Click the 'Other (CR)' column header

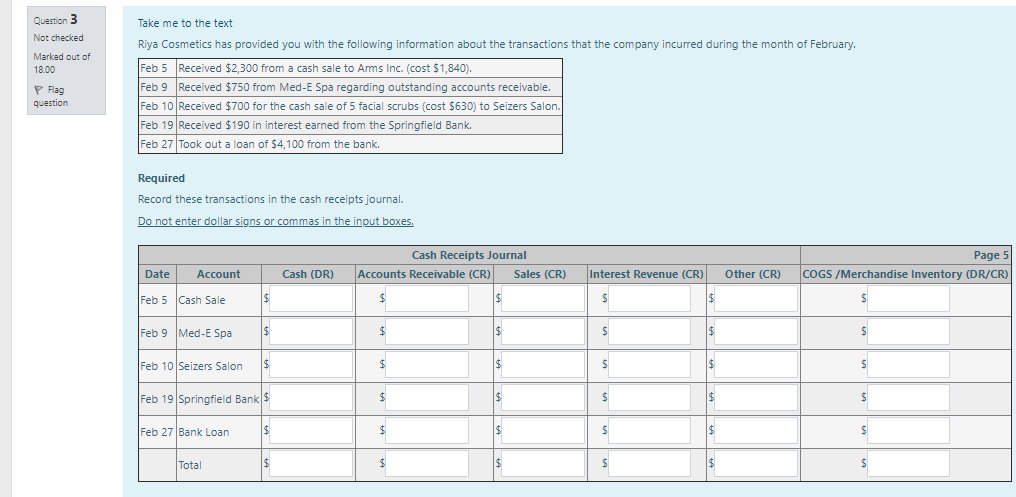(x=753, y=274)
